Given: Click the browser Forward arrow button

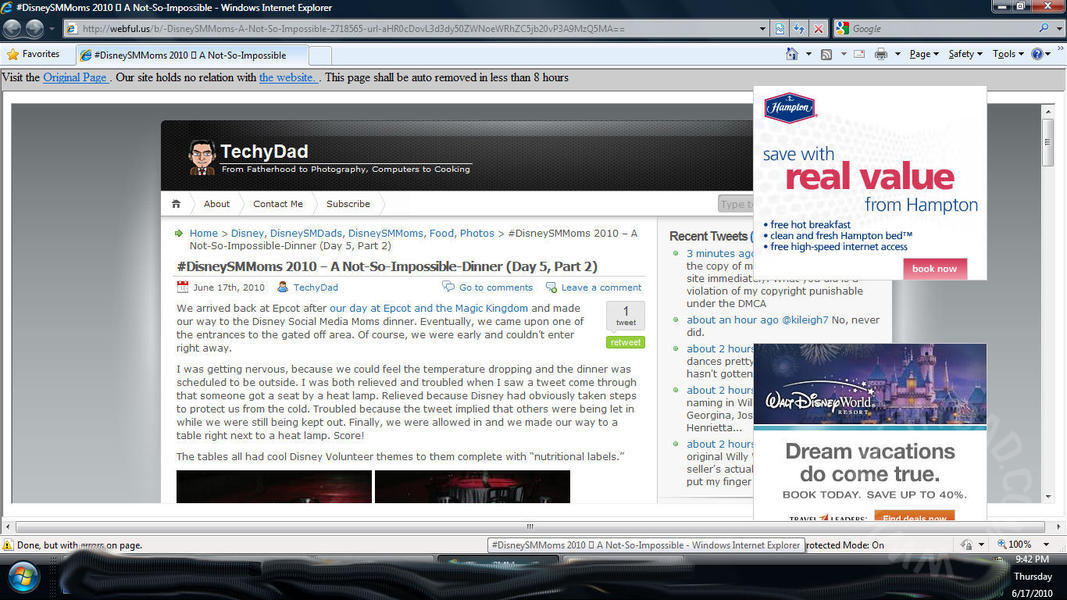Looking at the screenshot, I should coord(34,29).
